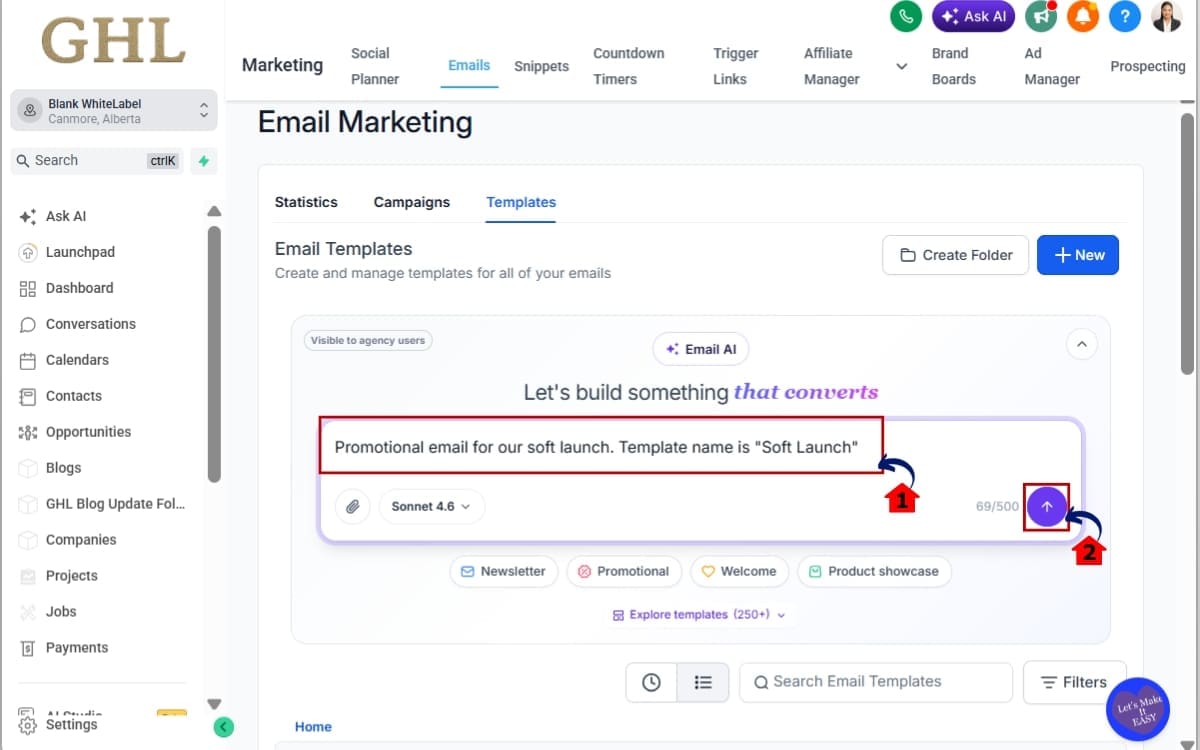Select the Emails tab
Viewport: 1200px width, 750px height.
click(469, 66)
